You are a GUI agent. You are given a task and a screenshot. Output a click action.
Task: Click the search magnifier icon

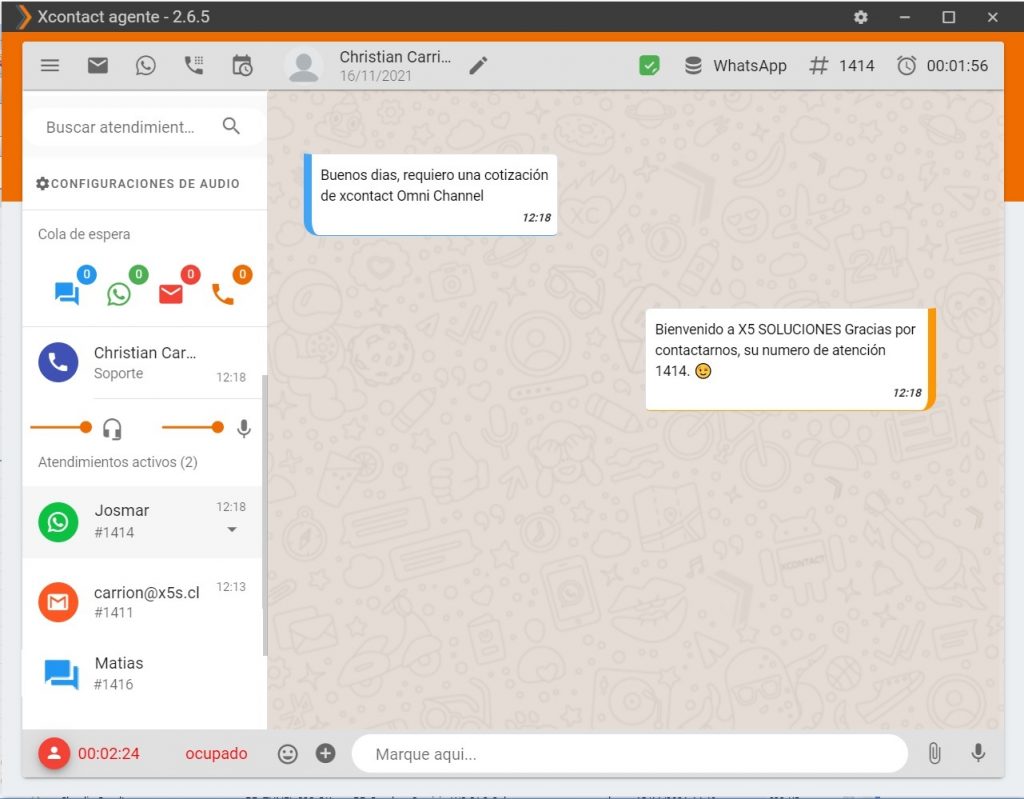pyautogui.click(x=231, y=126)
